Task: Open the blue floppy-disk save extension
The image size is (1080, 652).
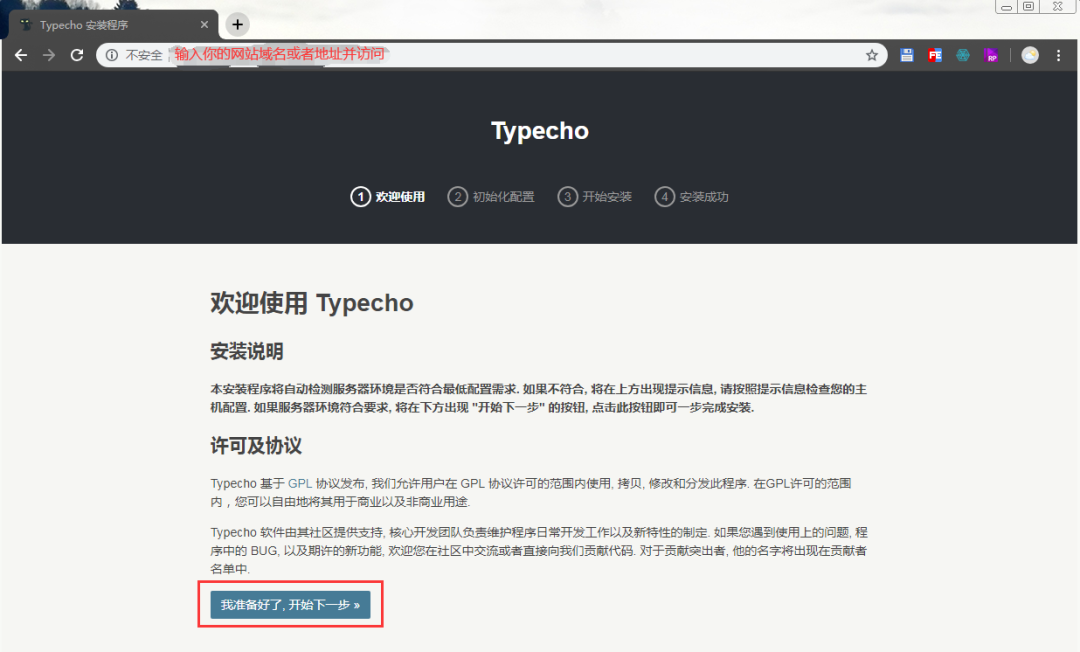Action: pyautogui.click(x=906, y=55)
